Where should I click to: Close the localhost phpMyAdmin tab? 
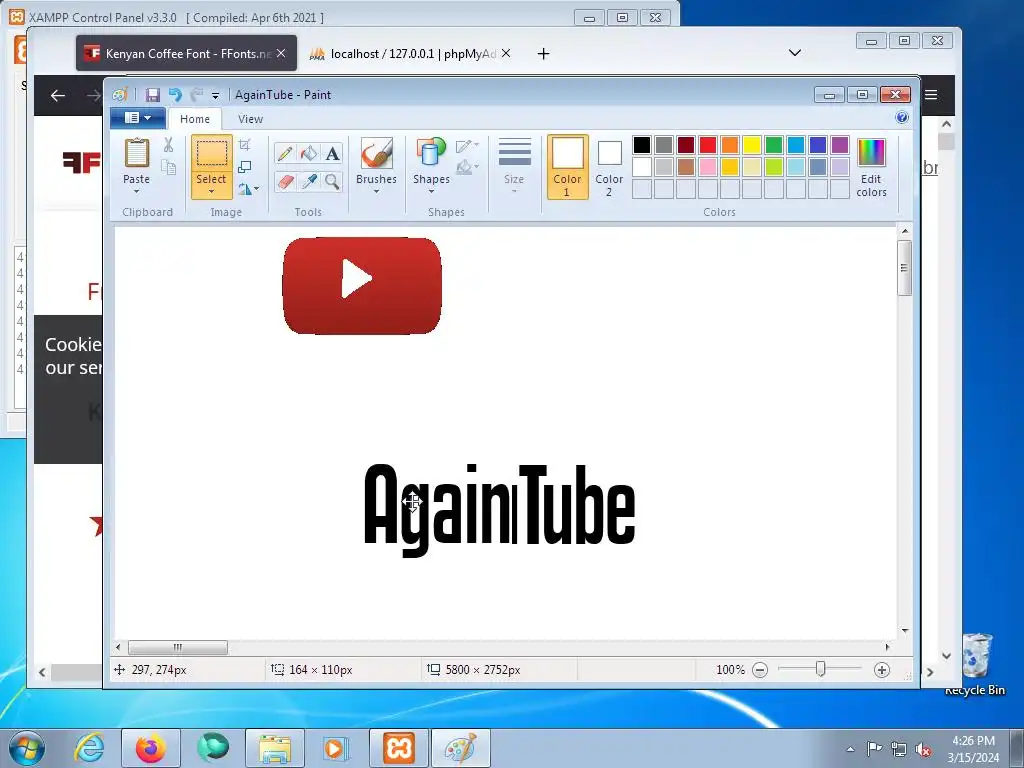[506, 53]
